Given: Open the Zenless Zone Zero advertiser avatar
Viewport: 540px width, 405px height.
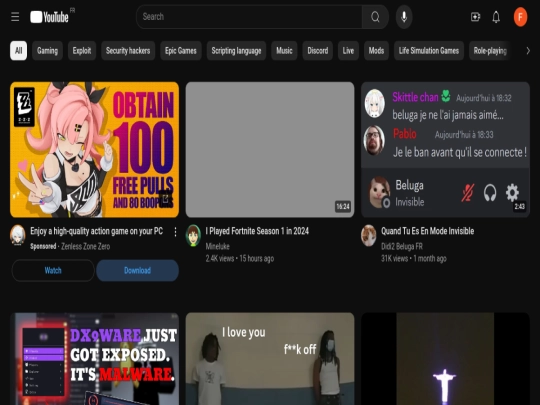Looking at the screenshot, I should click(x=18, y=235).
